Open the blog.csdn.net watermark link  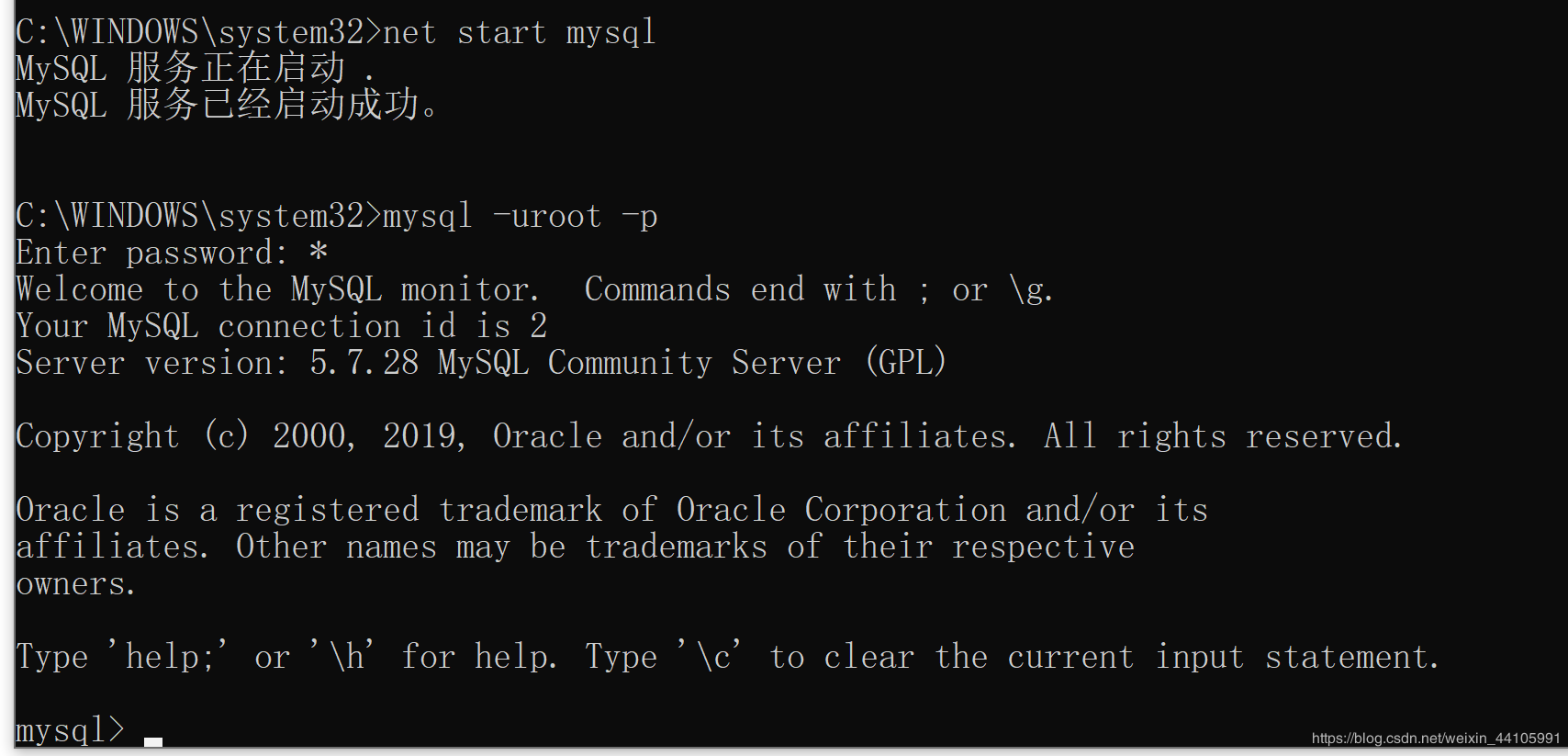[1435, 738]
